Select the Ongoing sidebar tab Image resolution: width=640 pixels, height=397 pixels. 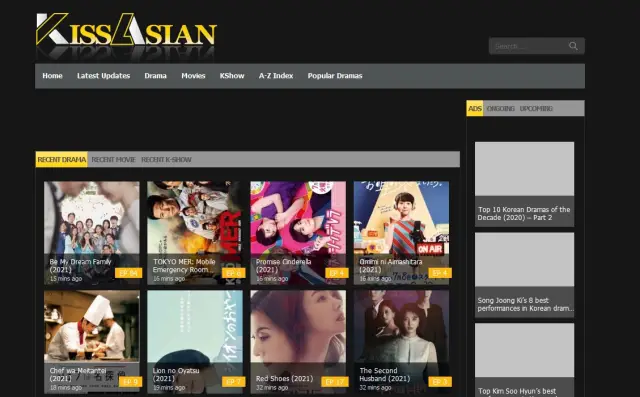point(500,109)
